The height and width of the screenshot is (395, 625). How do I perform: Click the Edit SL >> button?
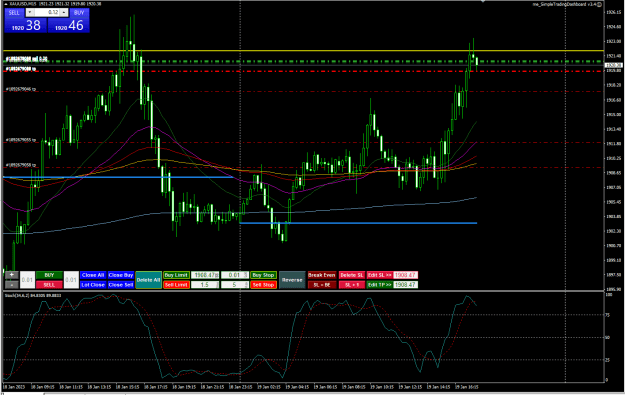[379, 275]
